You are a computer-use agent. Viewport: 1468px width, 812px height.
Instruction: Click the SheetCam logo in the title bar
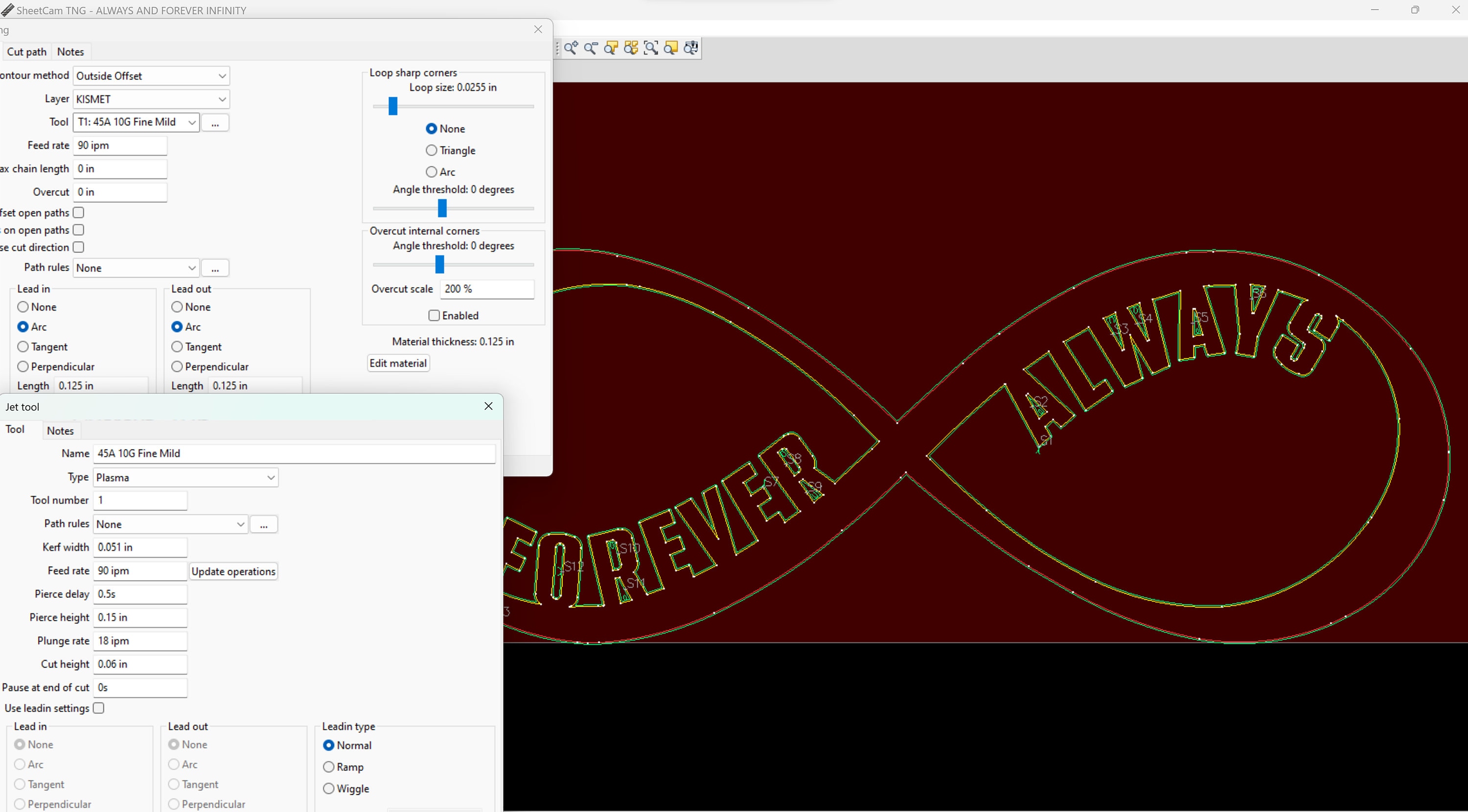7,10
